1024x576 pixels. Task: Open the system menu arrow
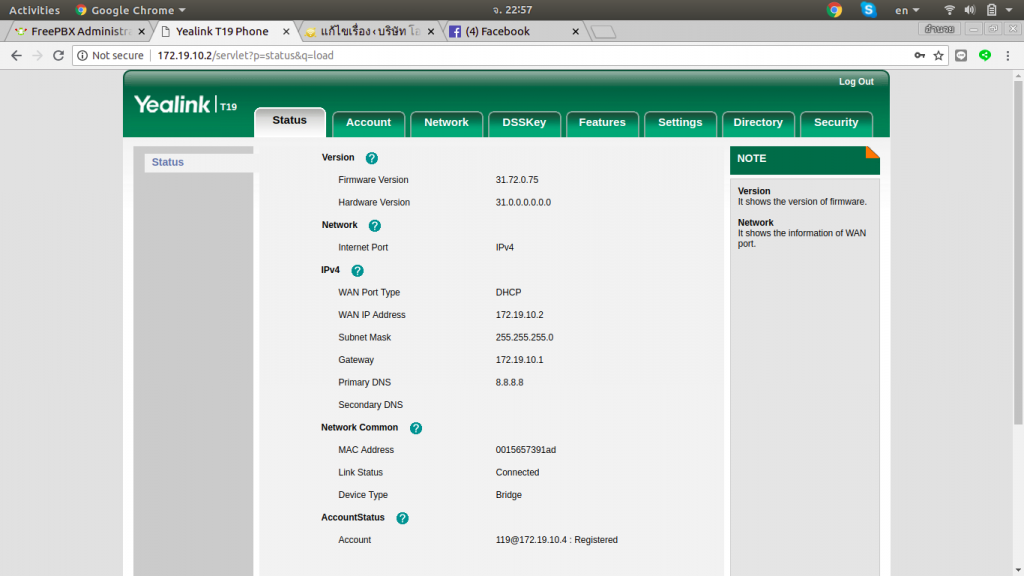pyautogui.click(x=1010, y=10)
